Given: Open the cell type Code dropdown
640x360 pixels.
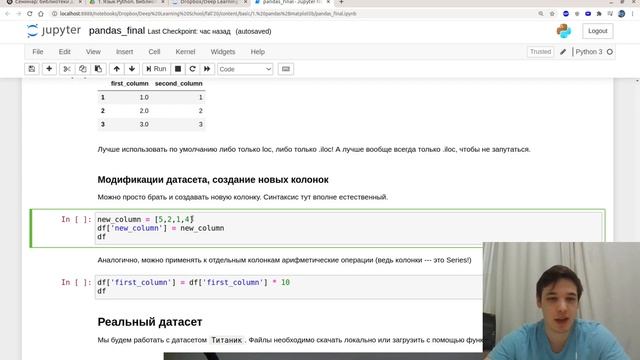Looking at the screenshot, I should 245,69.
